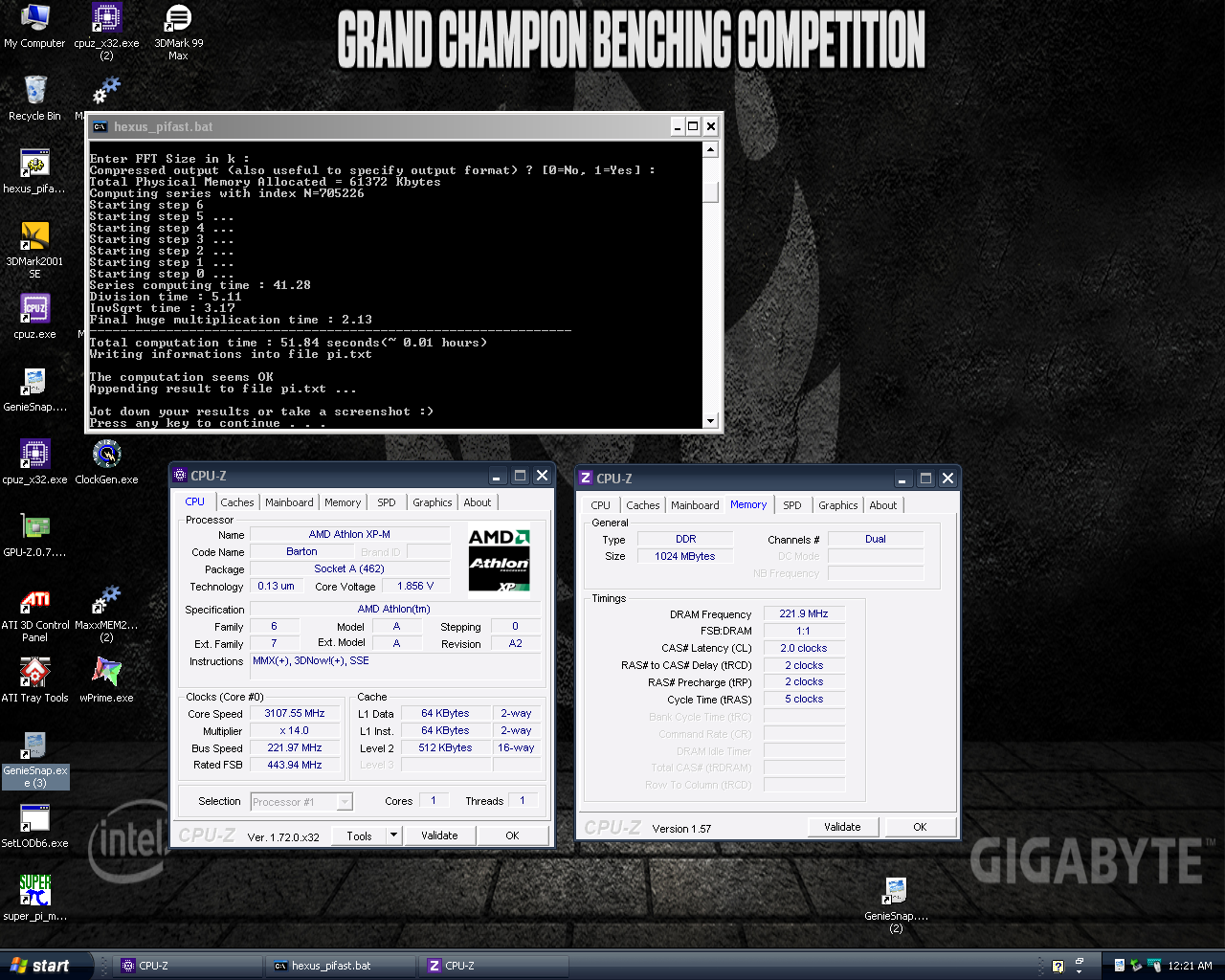The height and width of the screenshot is (980, 1225).
Task: Click DRAM Frequency value 221.9 MHz
Action: tap(804, 613)
